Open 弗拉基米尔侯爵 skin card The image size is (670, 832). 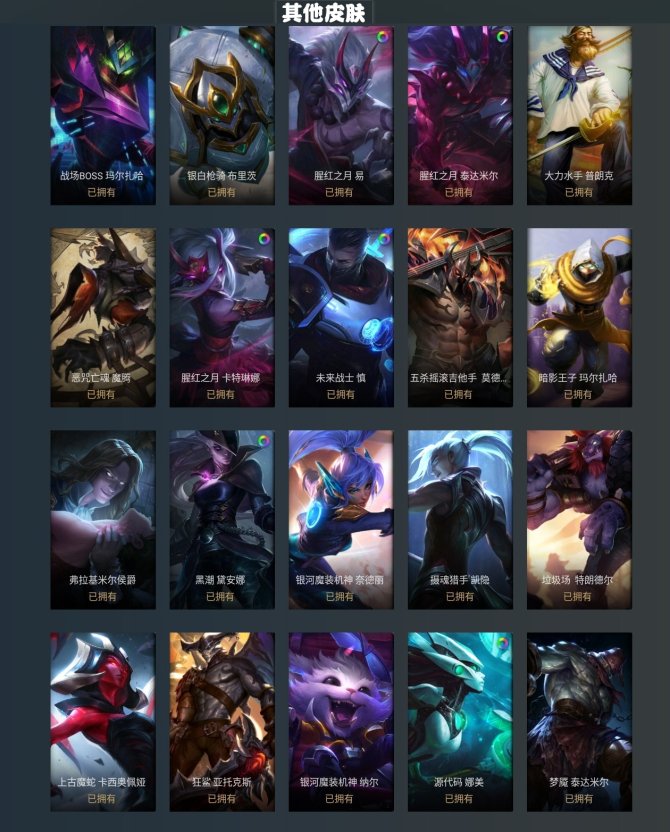tap(103, 520)
